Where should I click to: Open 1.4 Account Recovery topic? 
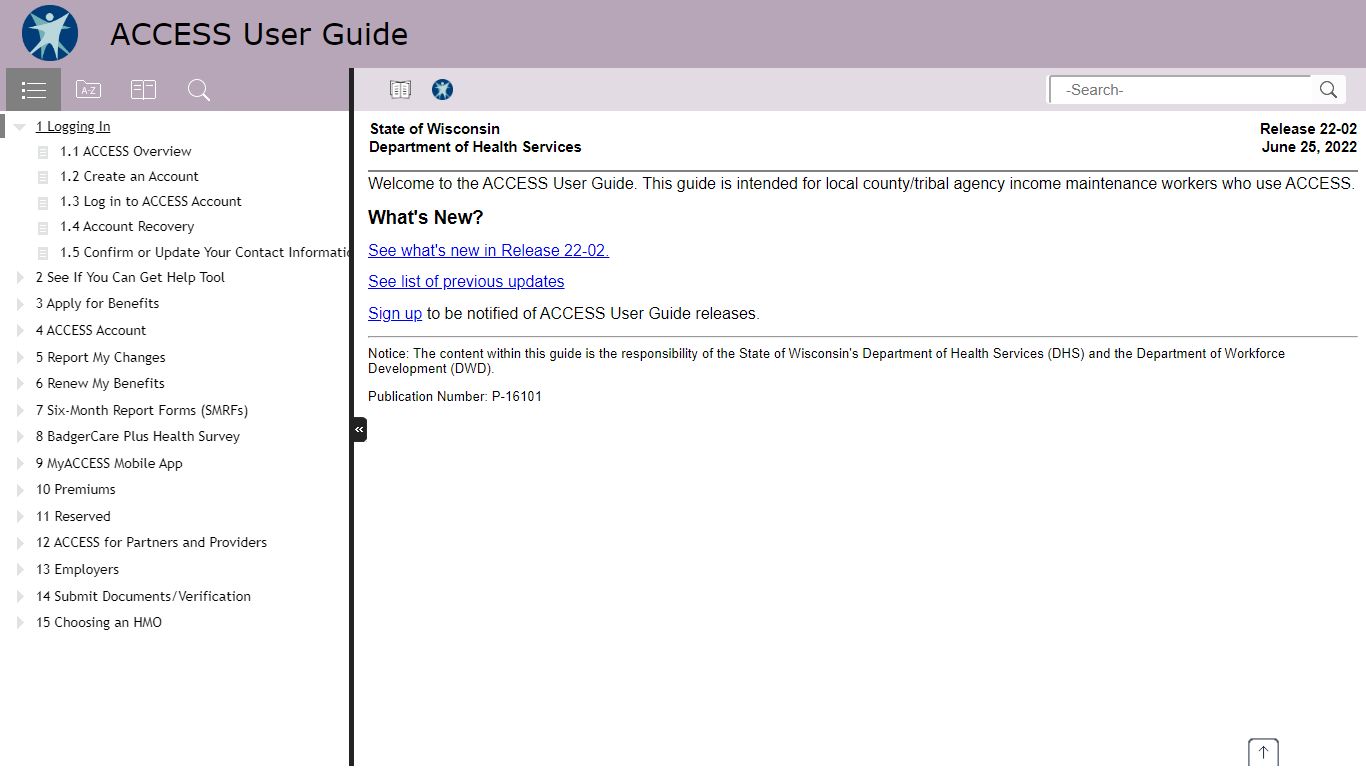tap(127, 227)
